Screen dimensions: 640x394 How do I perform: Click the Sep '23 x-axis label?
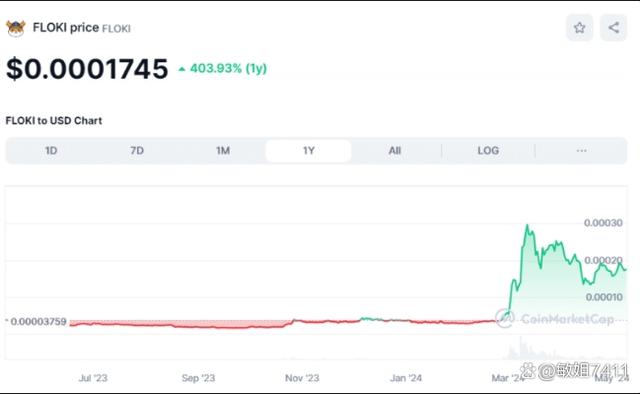pos(198,378)
